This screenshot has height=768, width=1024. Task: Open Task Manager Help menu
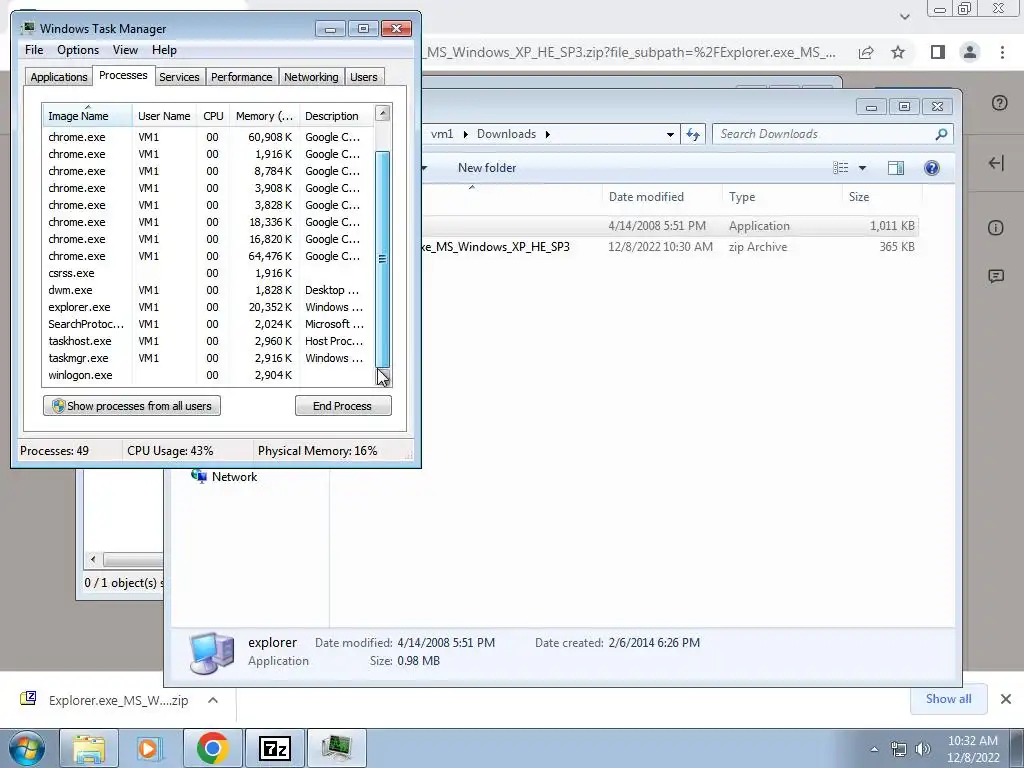coord(164,50)
